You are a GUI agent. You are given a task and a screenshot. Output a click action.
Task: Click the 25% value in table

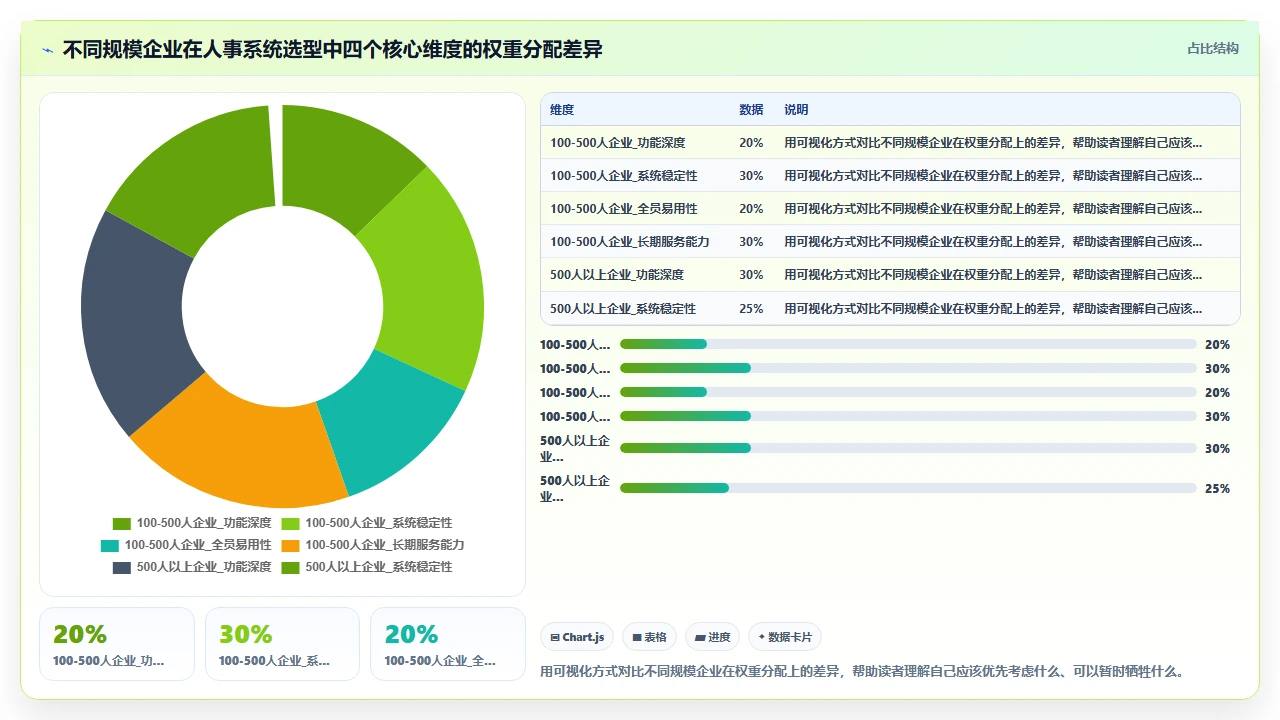751,308
